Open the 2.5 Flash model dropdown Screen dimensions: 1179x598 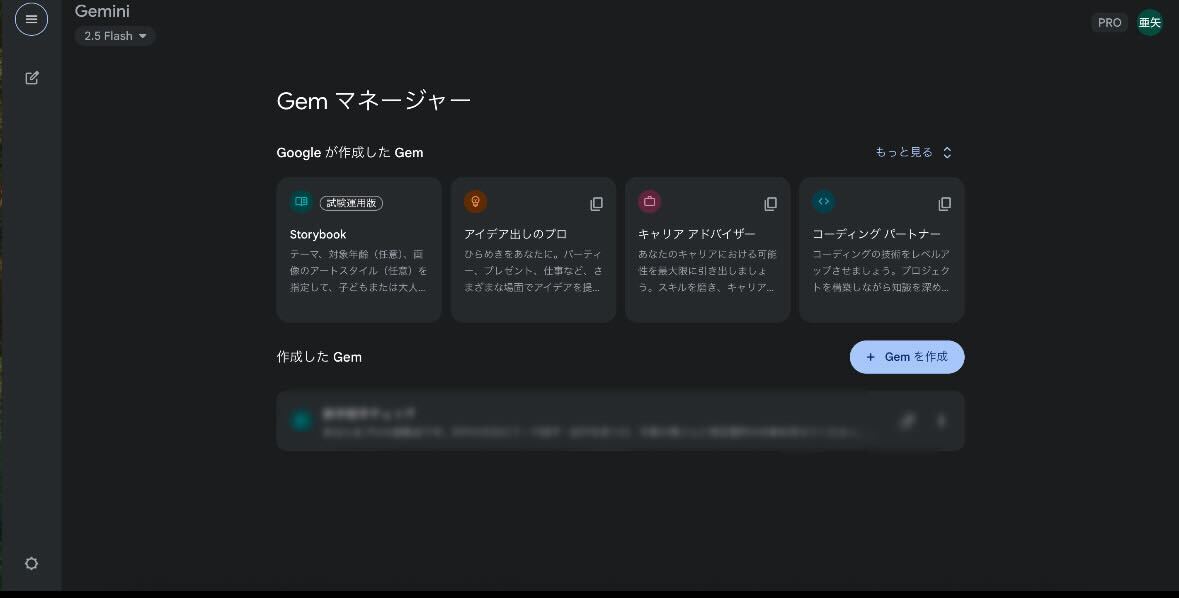pos(115,36)
